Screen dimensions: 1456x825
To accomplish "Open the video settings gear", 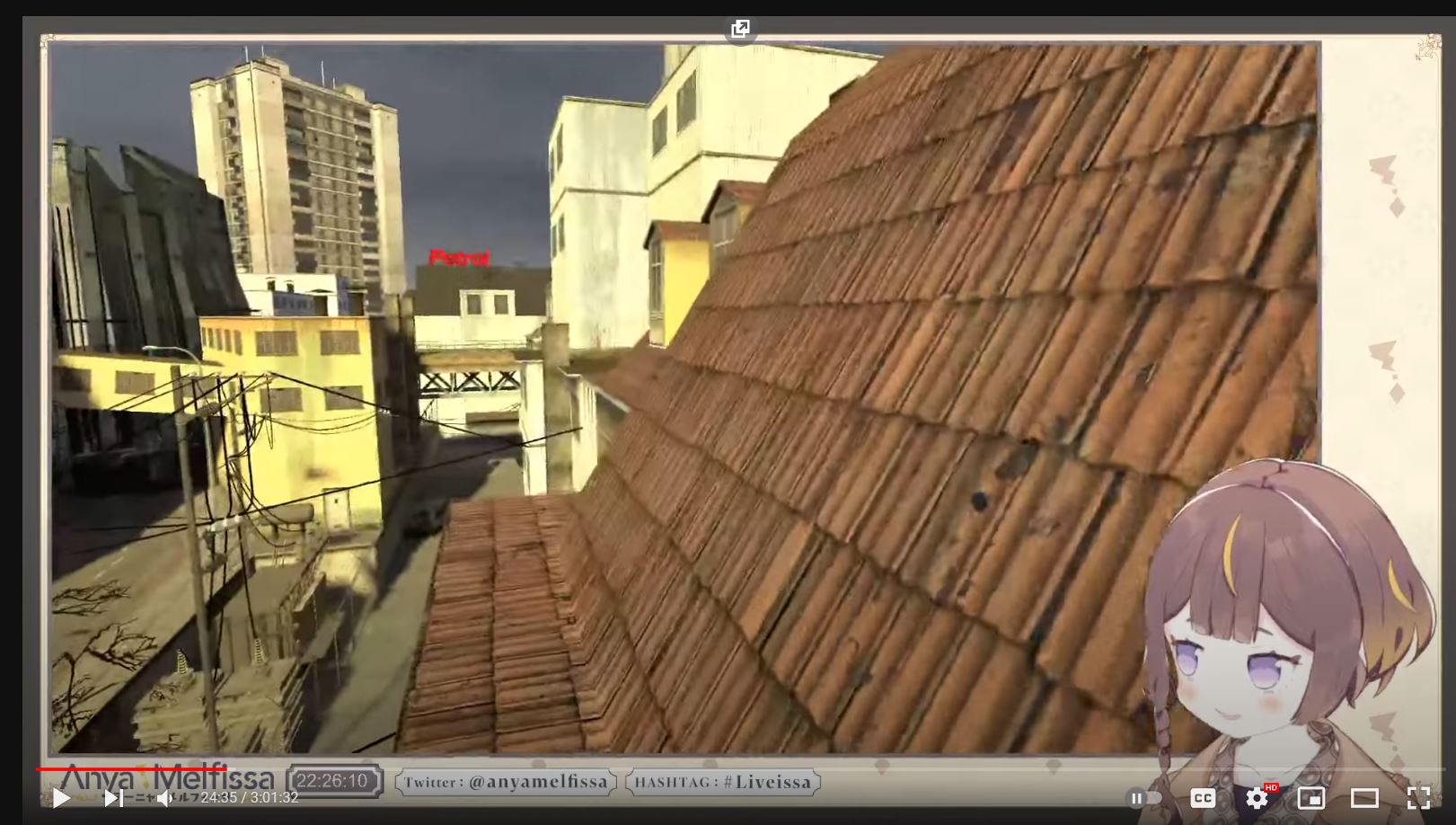I will [x=1257, y=797].
